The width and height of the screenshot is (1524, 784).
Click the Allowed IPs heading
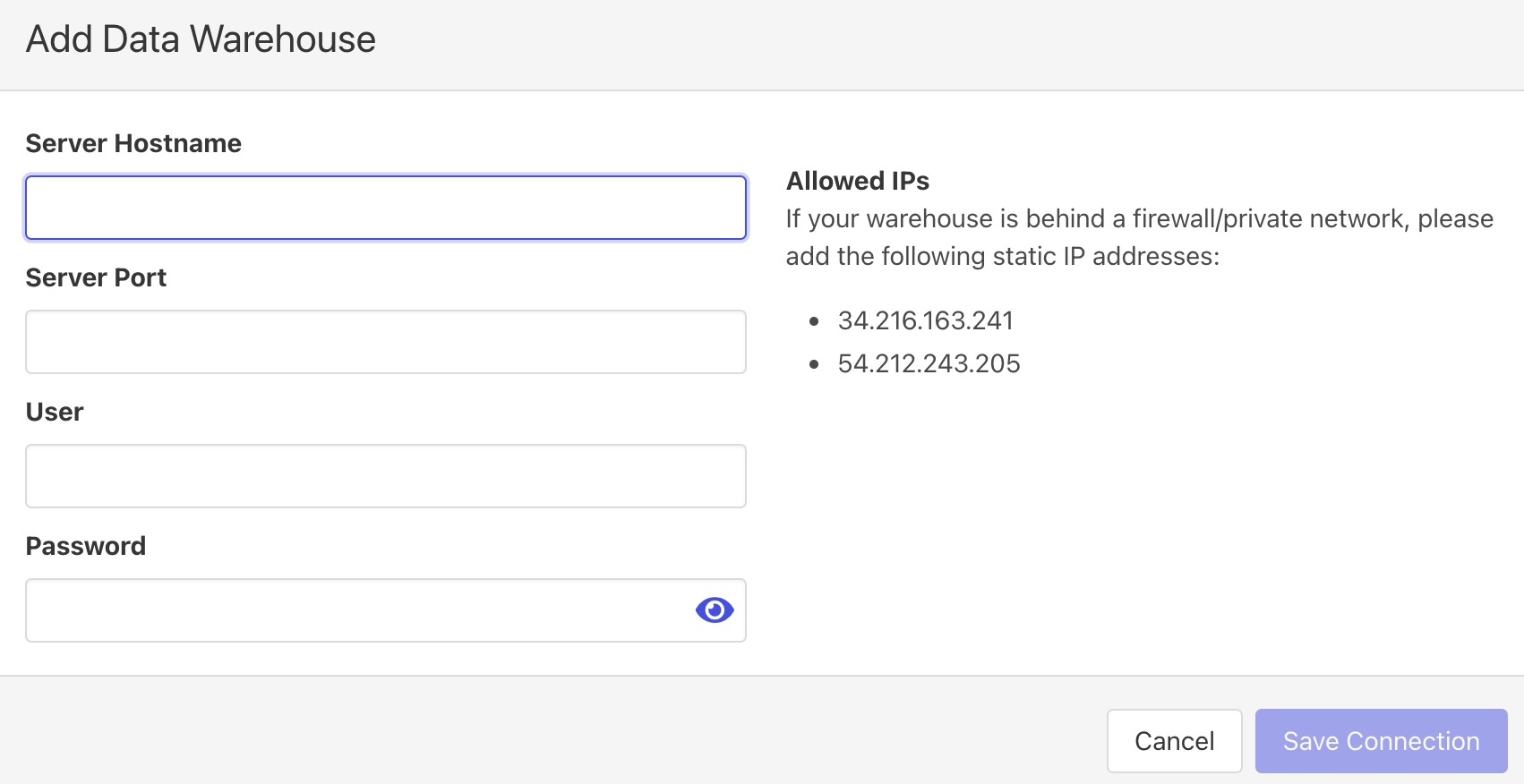coord(857,181)
